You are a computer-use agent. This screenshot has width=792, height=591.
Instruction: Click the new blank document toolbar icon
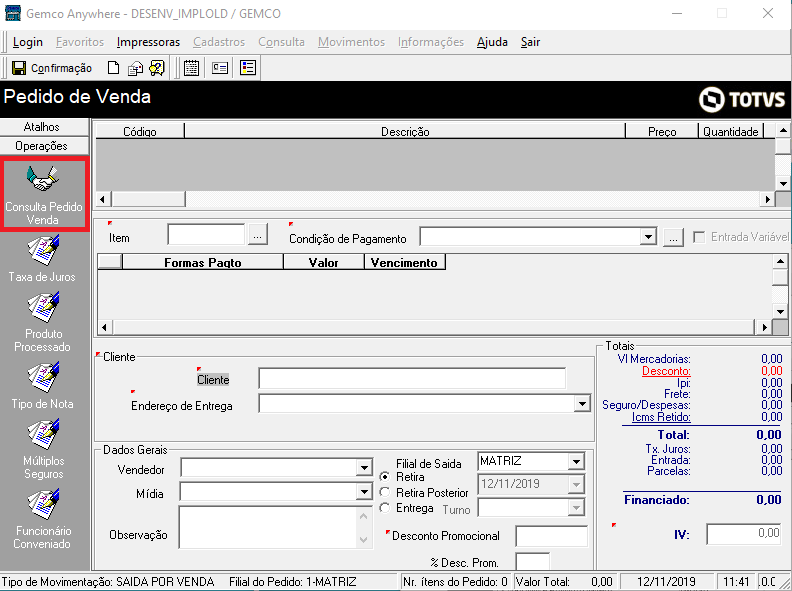click(x=113, y=68)
